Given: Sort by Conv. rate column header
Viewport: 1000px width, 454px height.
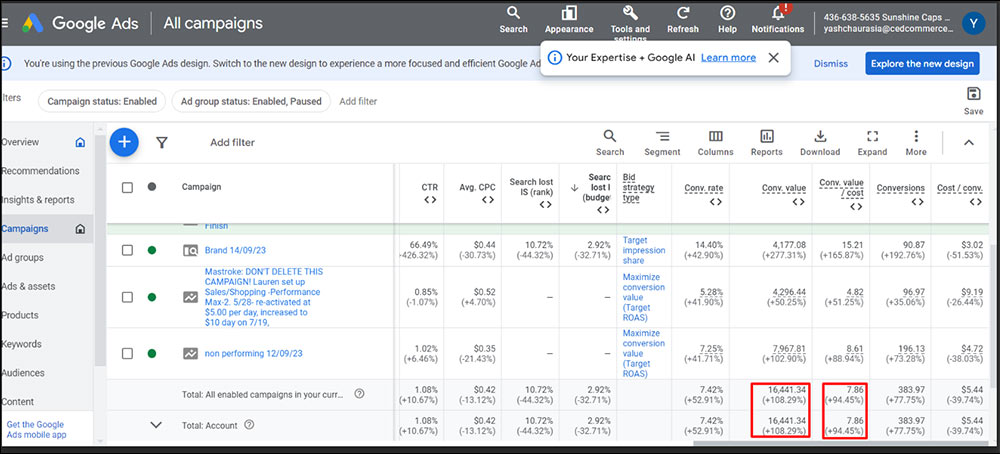Looking at the screenshot, I should point(703,187).
